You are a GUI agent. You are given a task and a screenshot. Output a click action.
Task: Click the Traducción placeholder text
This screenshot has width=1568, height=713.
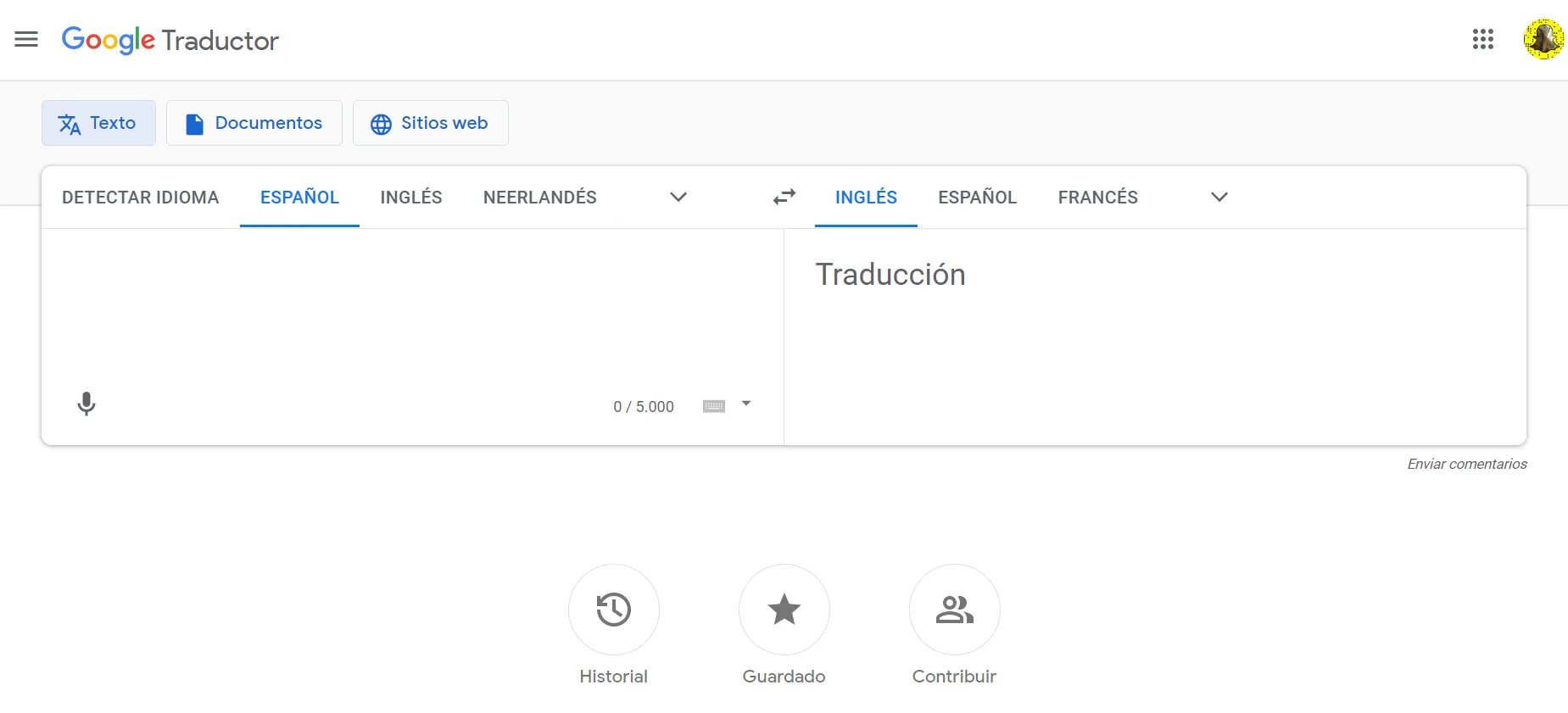coord(890,275)
